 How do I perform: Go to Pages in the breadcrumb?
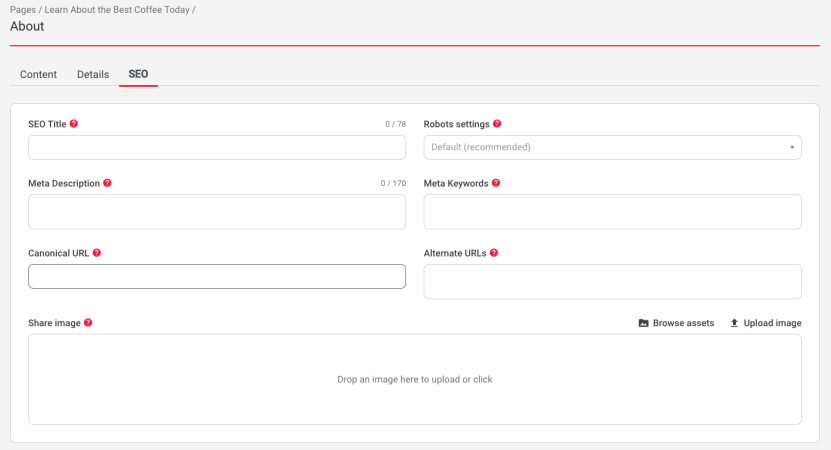point(23,10)
